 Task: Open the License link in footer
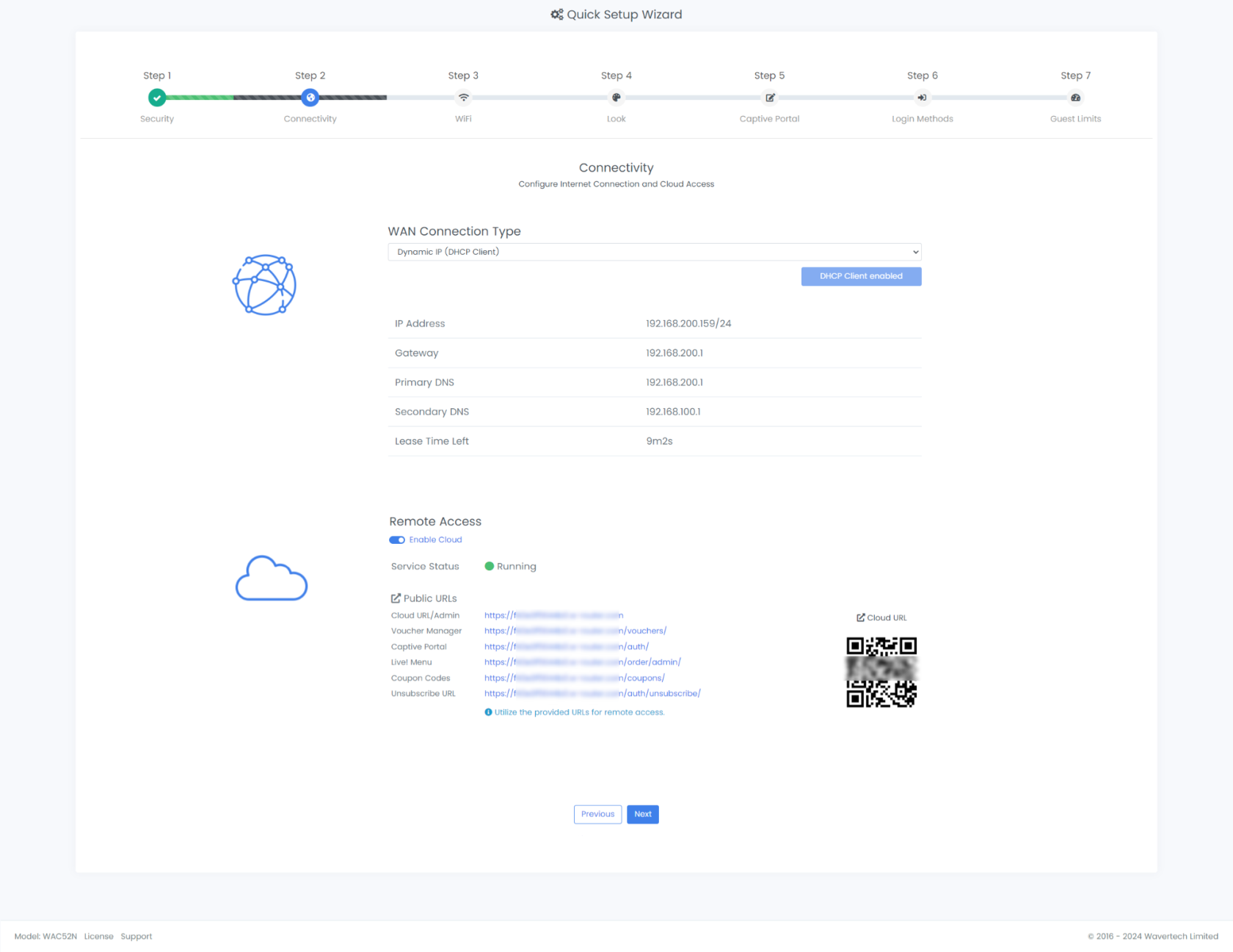click(x=98, y=937)
